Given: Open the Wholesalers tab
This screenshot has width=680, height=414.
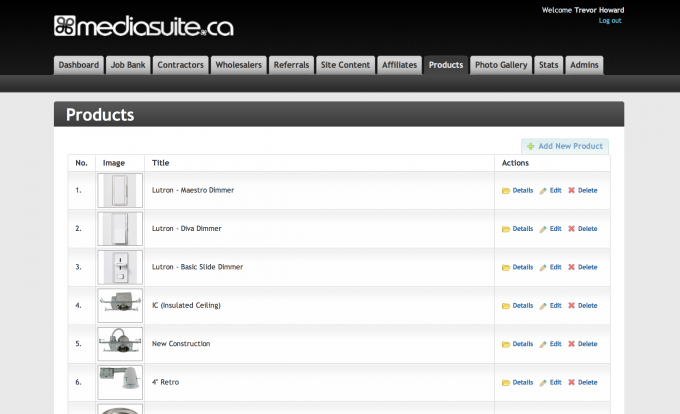Looking at the screenshot, I should (x=239, y=65).
